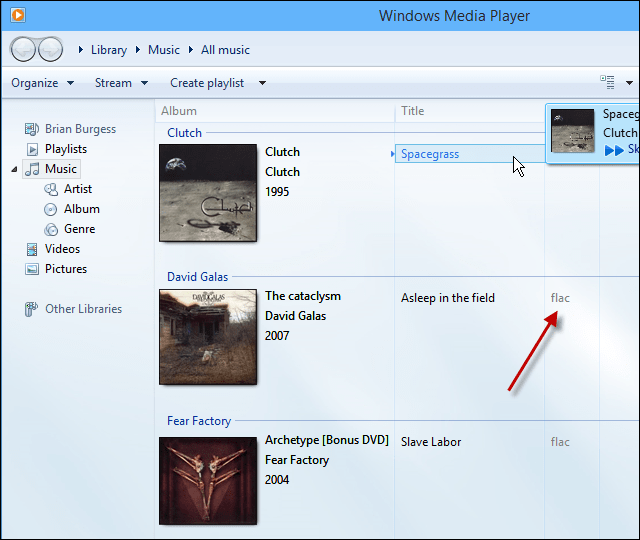
Task: Click the year 2004 under Fear Factory
Action: 277,480
